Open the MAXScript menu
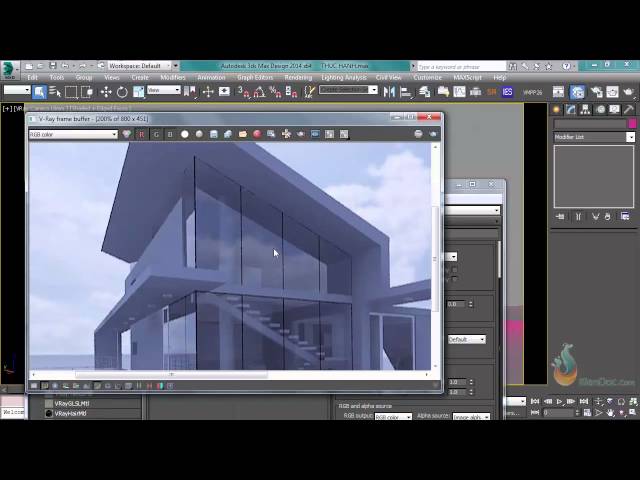The image size is (640, 480). 467,77
